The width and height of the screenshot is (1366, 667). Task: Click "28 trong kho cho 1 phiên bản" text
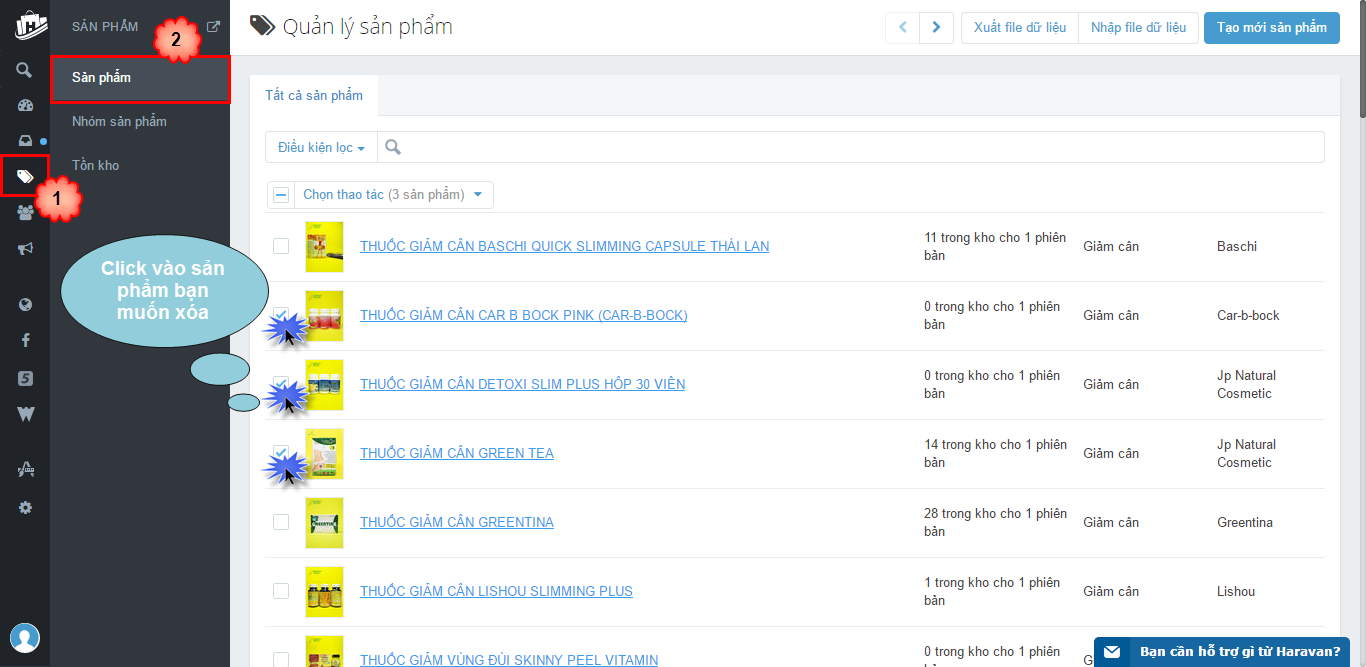pyautogui.click(x=995, y=522)
